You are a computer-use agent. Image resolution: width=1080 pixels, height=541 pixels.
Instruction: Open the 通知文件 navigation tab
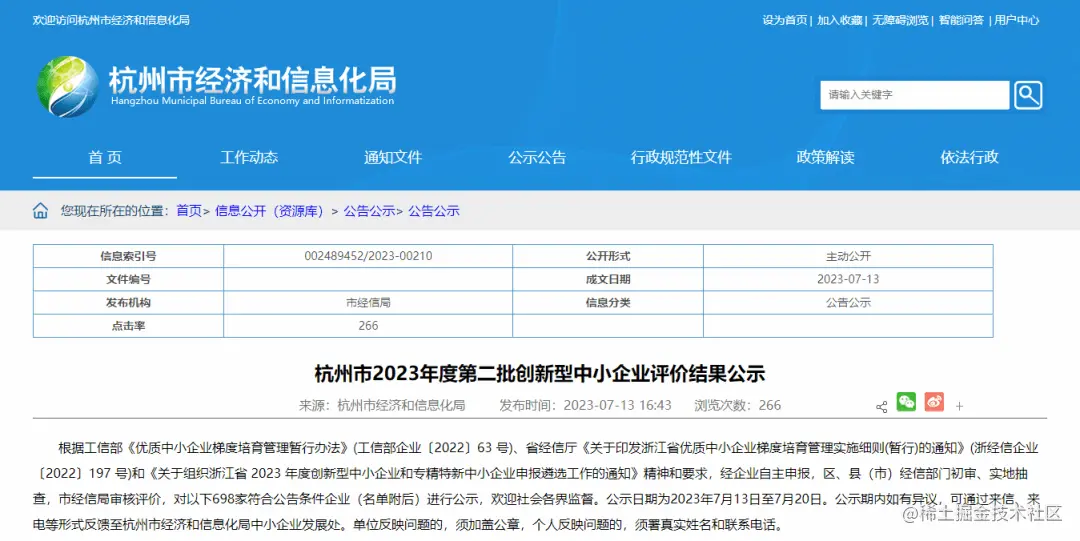pyautogui.click(x=393, y=157)
